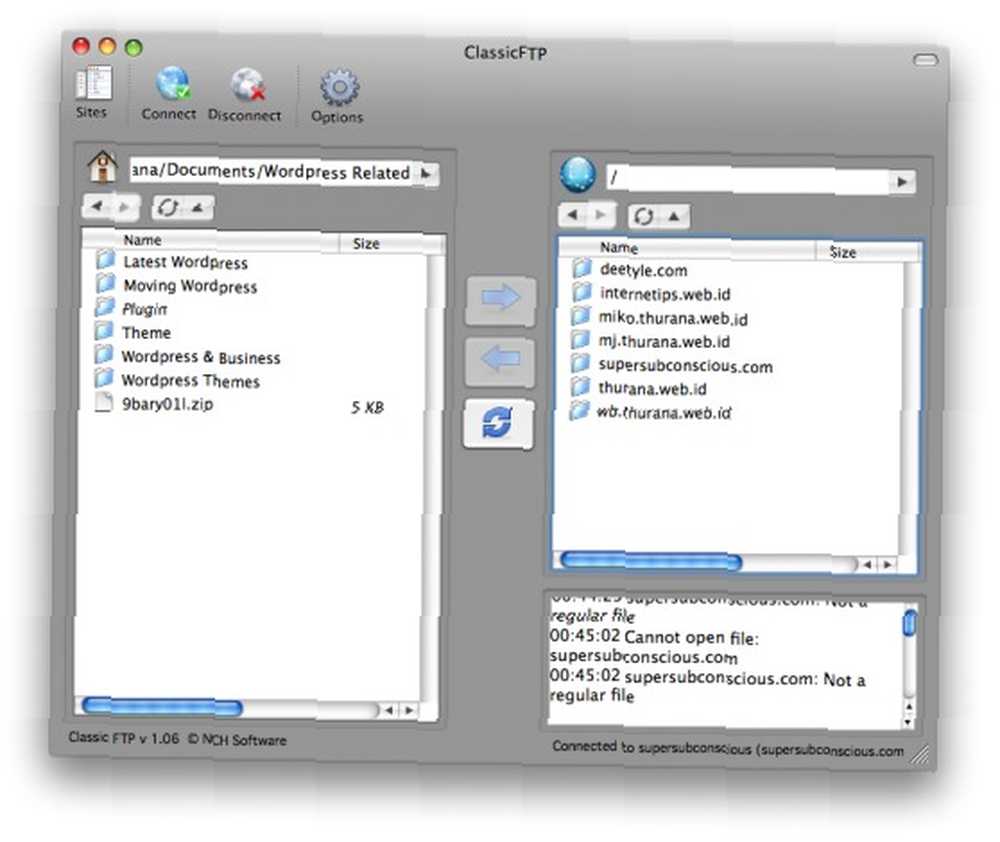Click log panel scroll up arrow
The image size is (1000, 842).
pyautogui.click(x=908, y=707)
